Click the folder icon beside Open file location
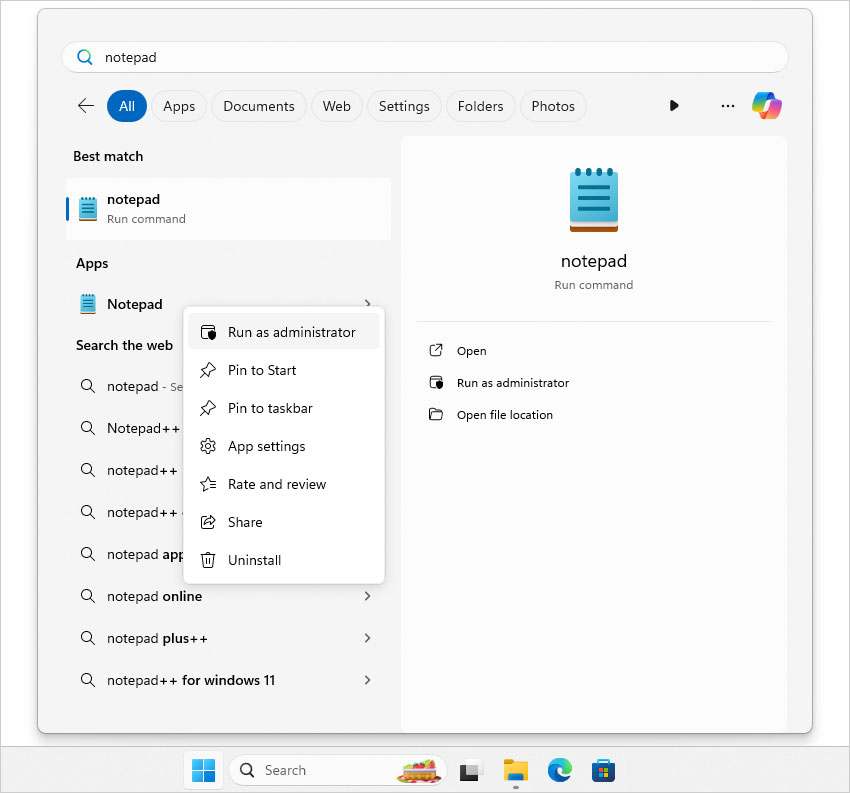 (x=436, y=414)
